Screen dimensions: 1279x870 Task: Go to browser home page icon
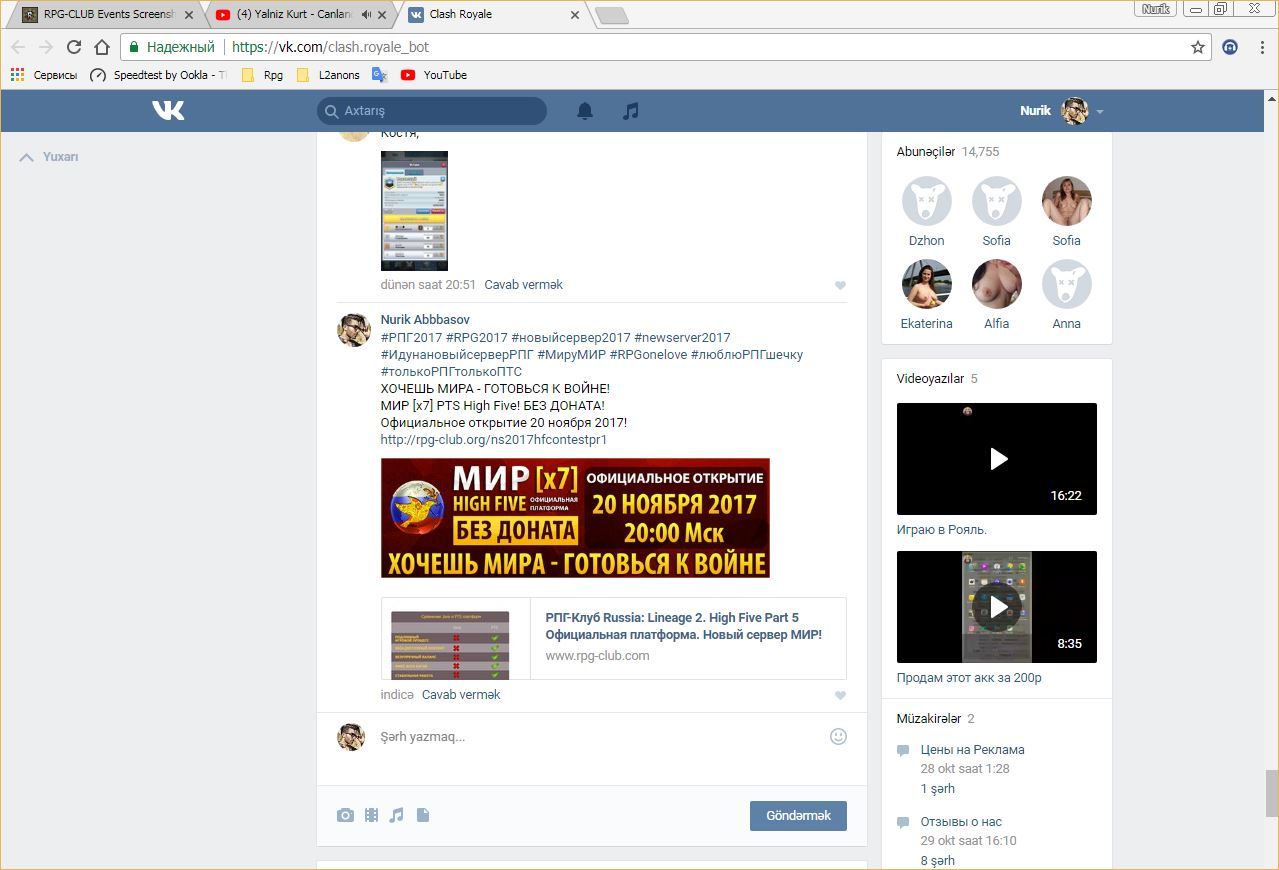point(102,47)
